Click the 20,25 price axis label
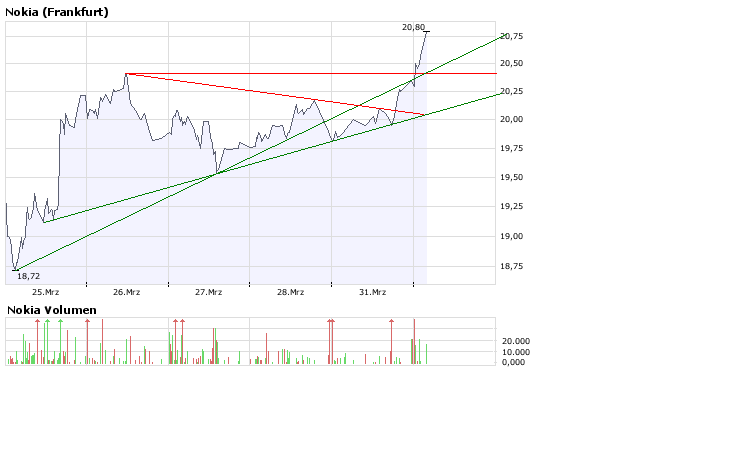The width and height of the screenshot is (738, 475). [512, 91]
